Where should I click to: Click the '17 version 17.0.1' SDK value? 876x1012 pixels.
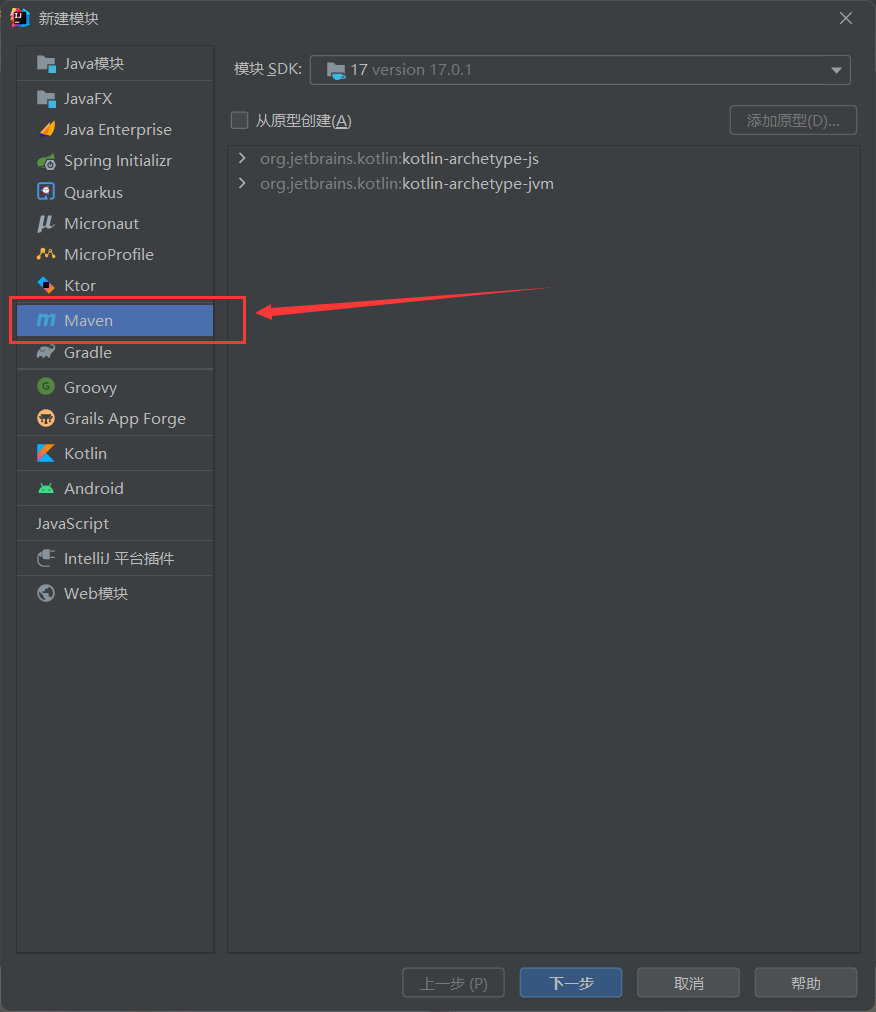[x=411, y=70]
